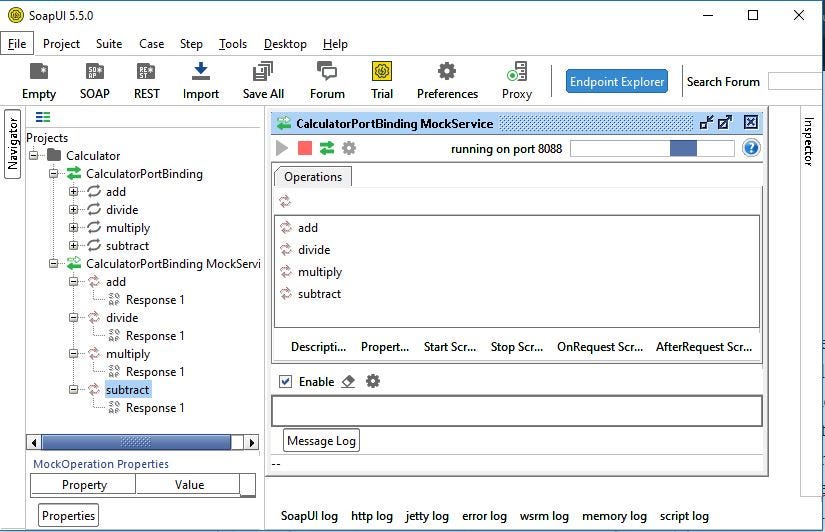This screenshot has height=532, width=825.
Task: Open the File menu
Action: coord(17,44)
